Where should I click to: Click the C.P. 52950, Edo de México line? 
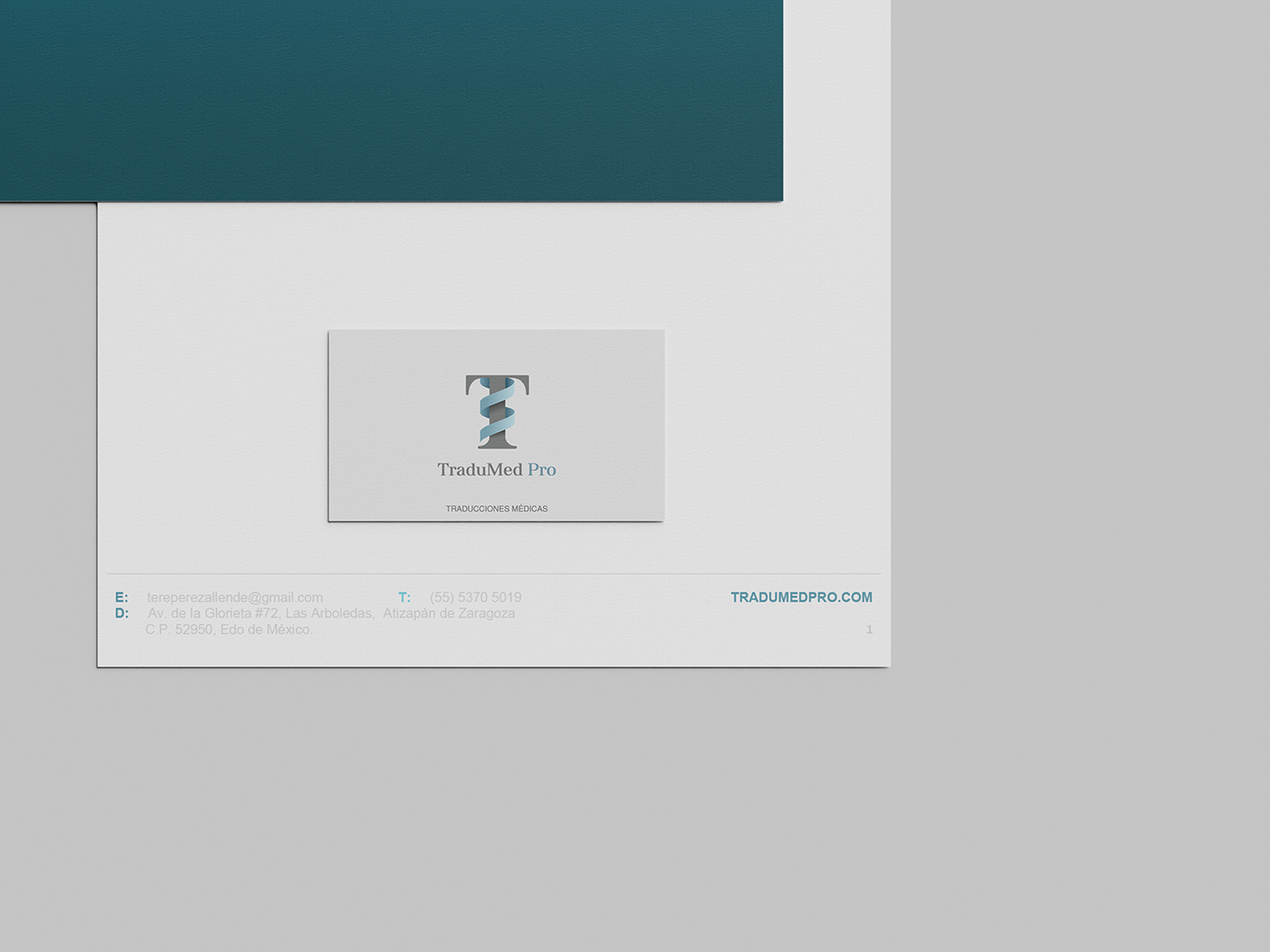229,630
